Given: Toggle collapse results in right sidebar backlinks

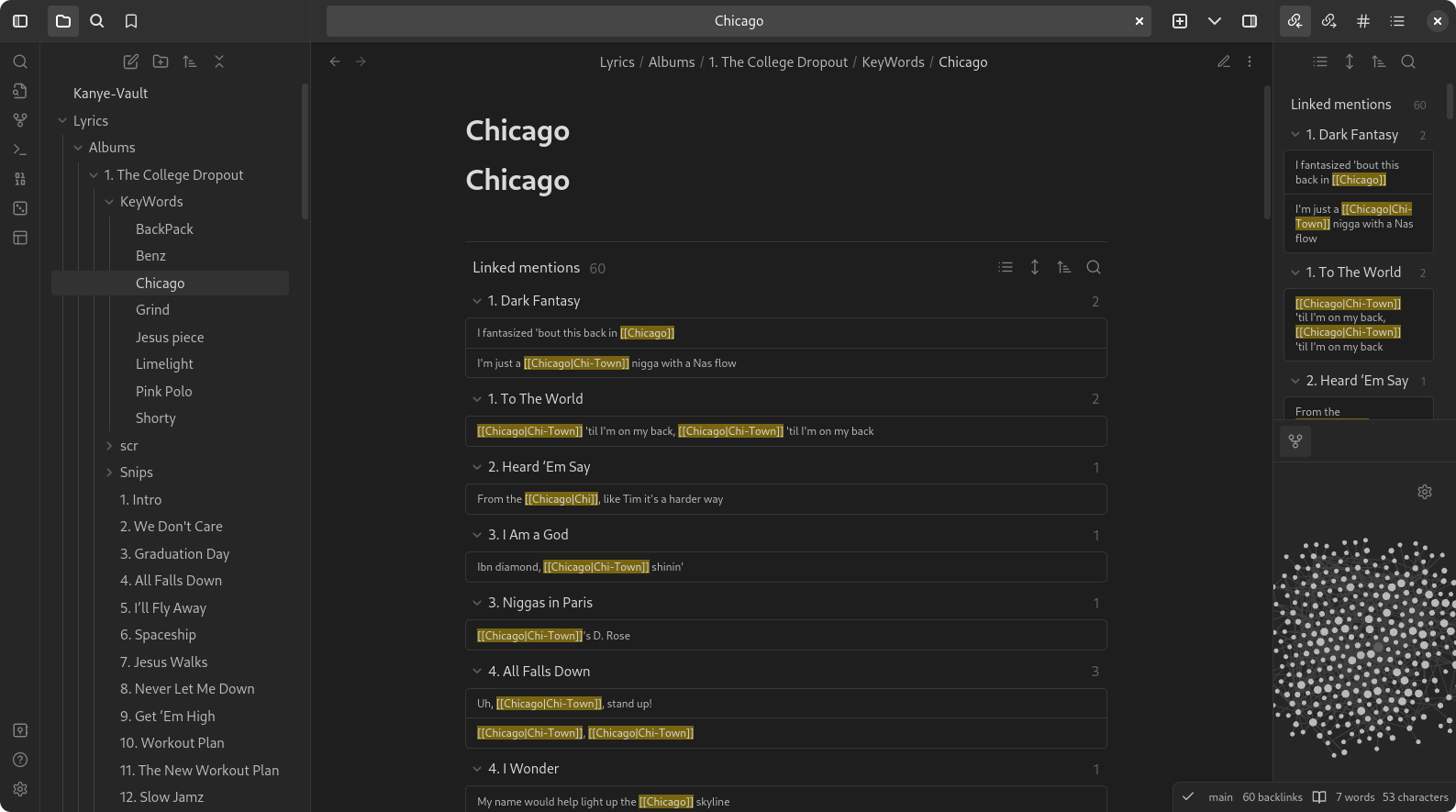Looking at the screenshot, I should [x=1320, y=61].
